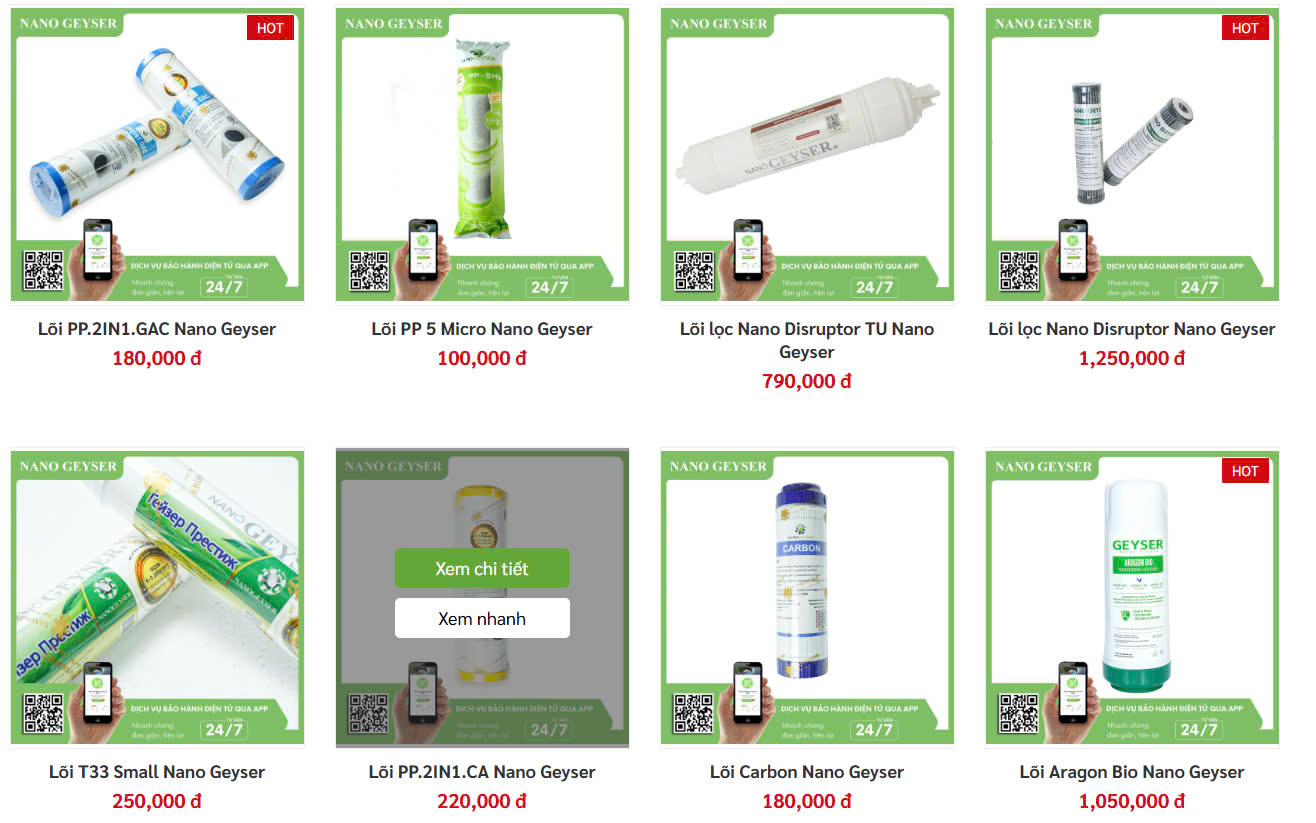Click the T33 Small filter photo
The width and height of the screenshot is (1316, 823).
tap(157, 580)
